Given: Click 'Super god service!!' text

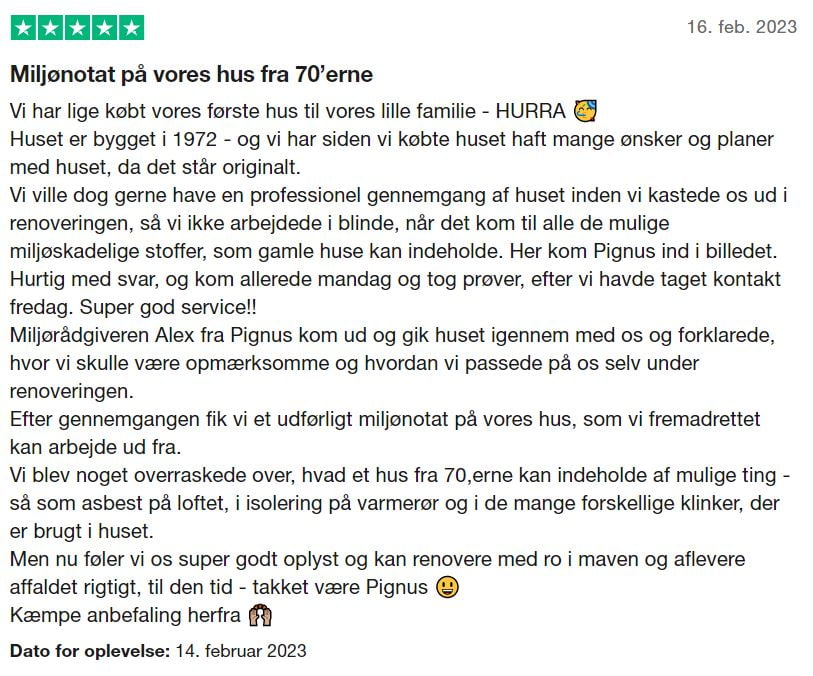Looking at the screenshot, I should click(x=168, y=307).
